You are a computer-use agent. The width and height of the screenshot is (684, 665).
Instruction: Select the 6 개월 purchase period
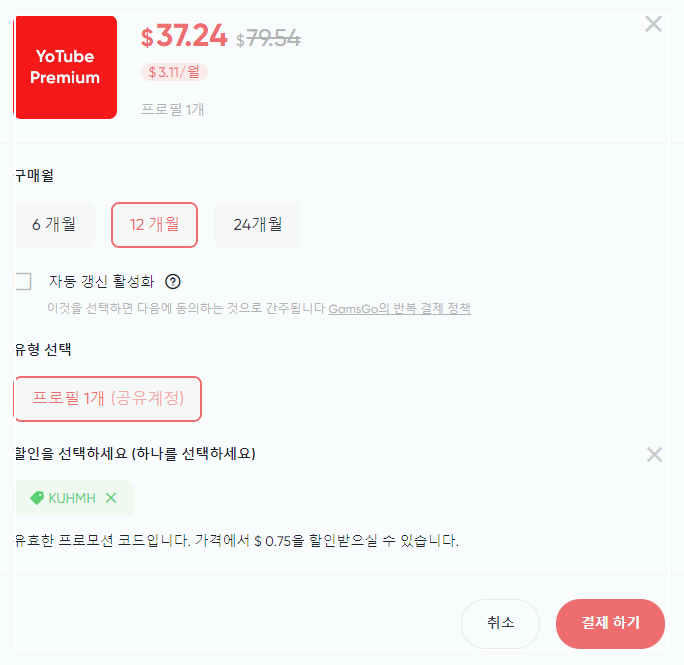click(x=55, y=225)
